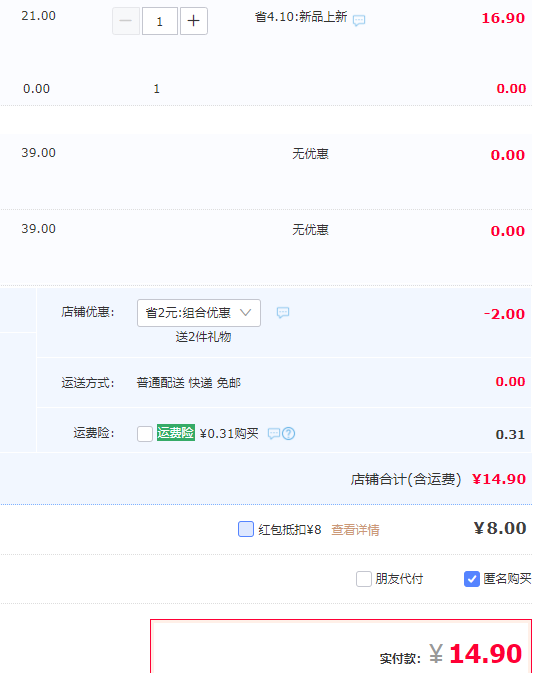This screenshot has width=542, height=673.
Task: Check the 运费险 purchase checkbox
Action: 145,434
